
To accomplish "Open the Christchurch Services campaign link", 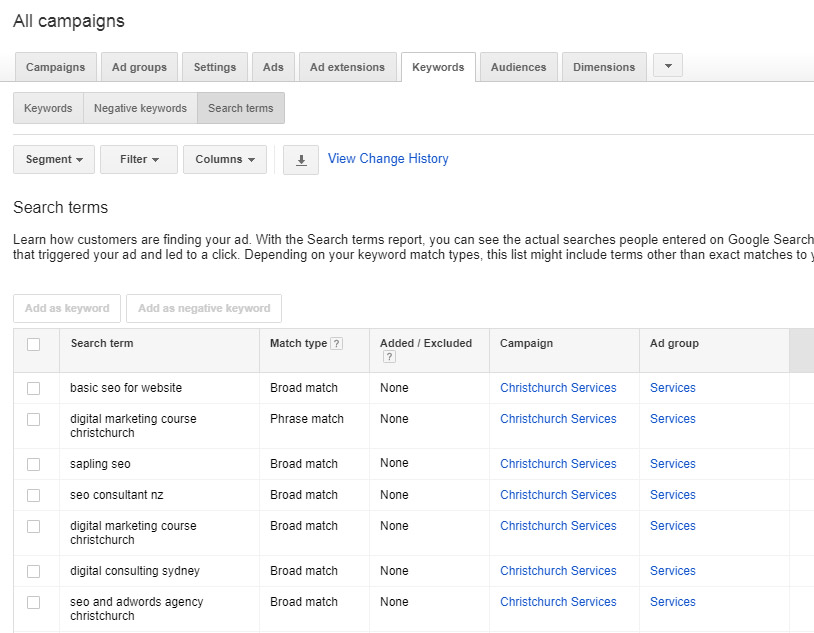I will click(x=557, y=388).
